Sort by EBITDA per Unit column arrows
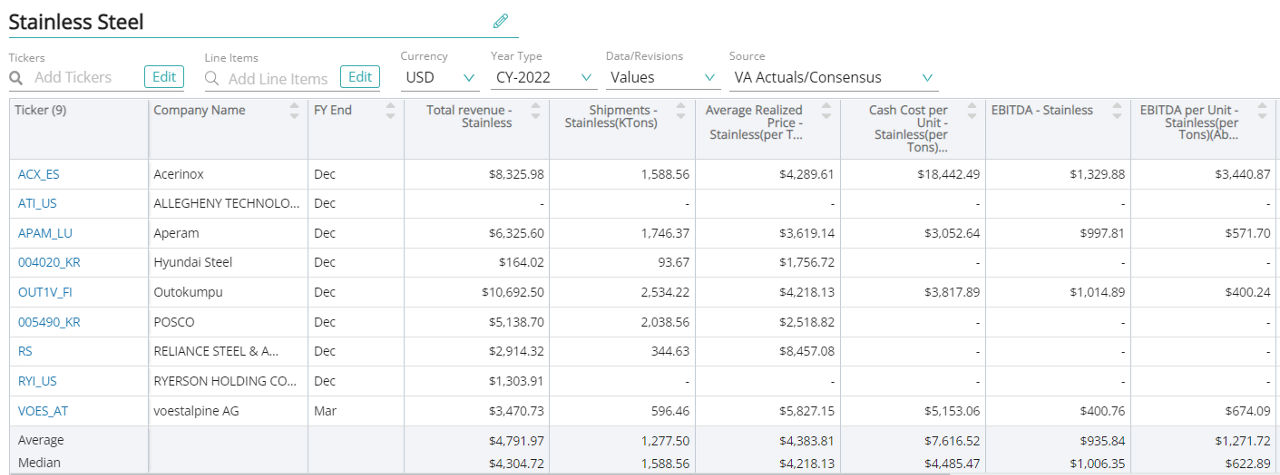 [1263, 110]
